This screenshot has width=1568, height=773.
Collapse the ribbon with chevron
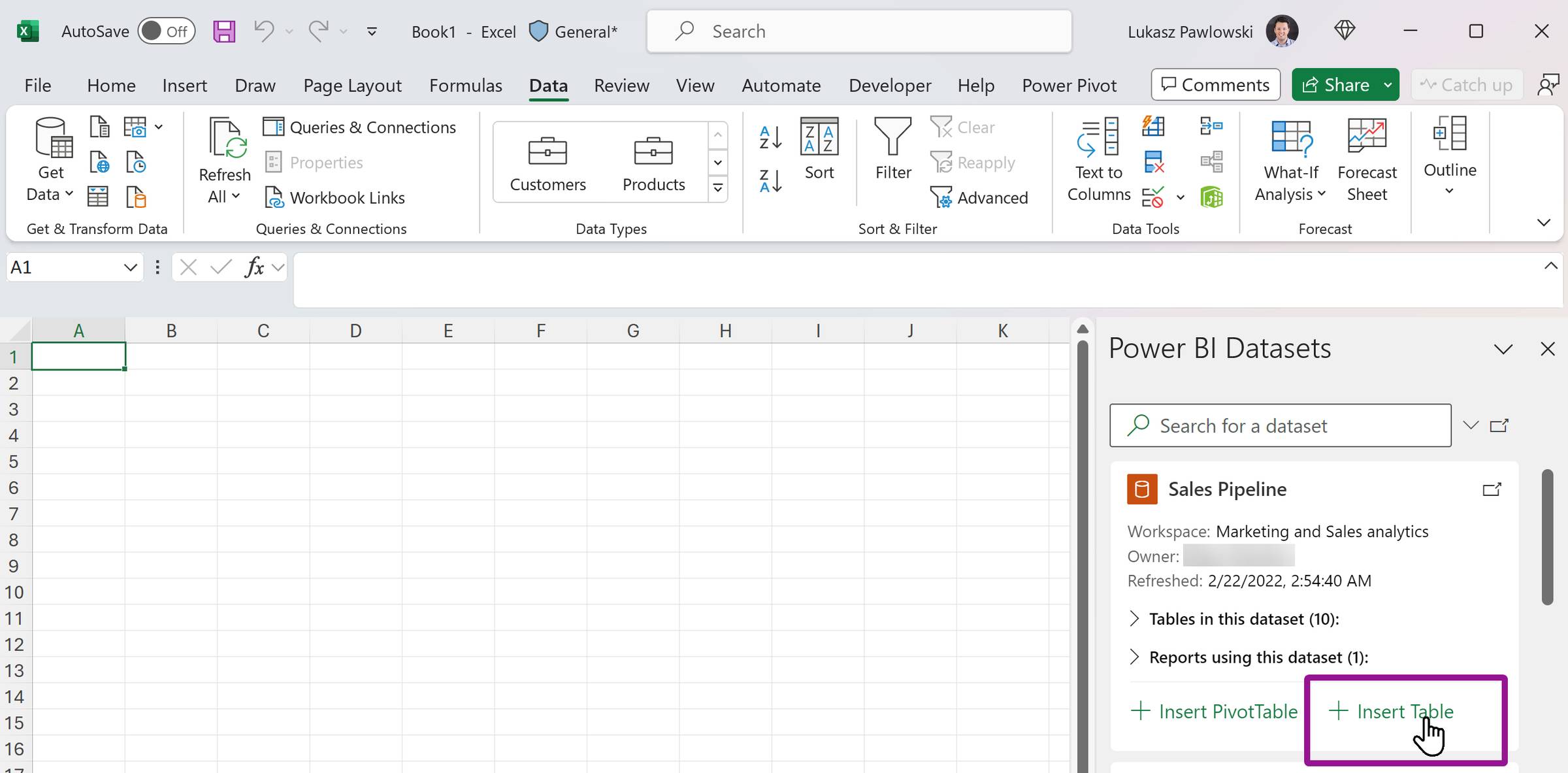(x=1544, y=223)
